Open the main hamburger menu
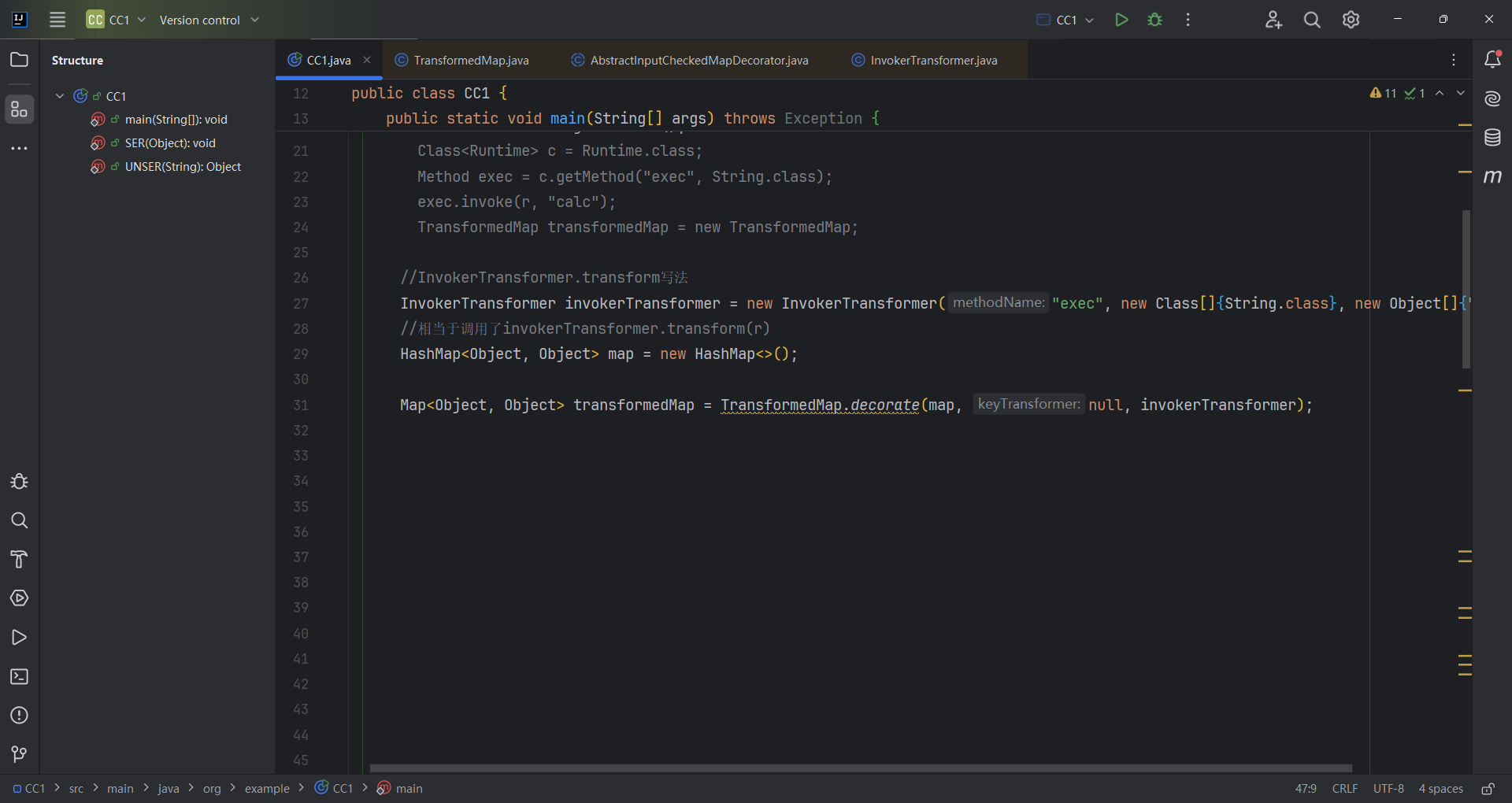This screenshot has height=803, width=1512. (x=57, y=20)
